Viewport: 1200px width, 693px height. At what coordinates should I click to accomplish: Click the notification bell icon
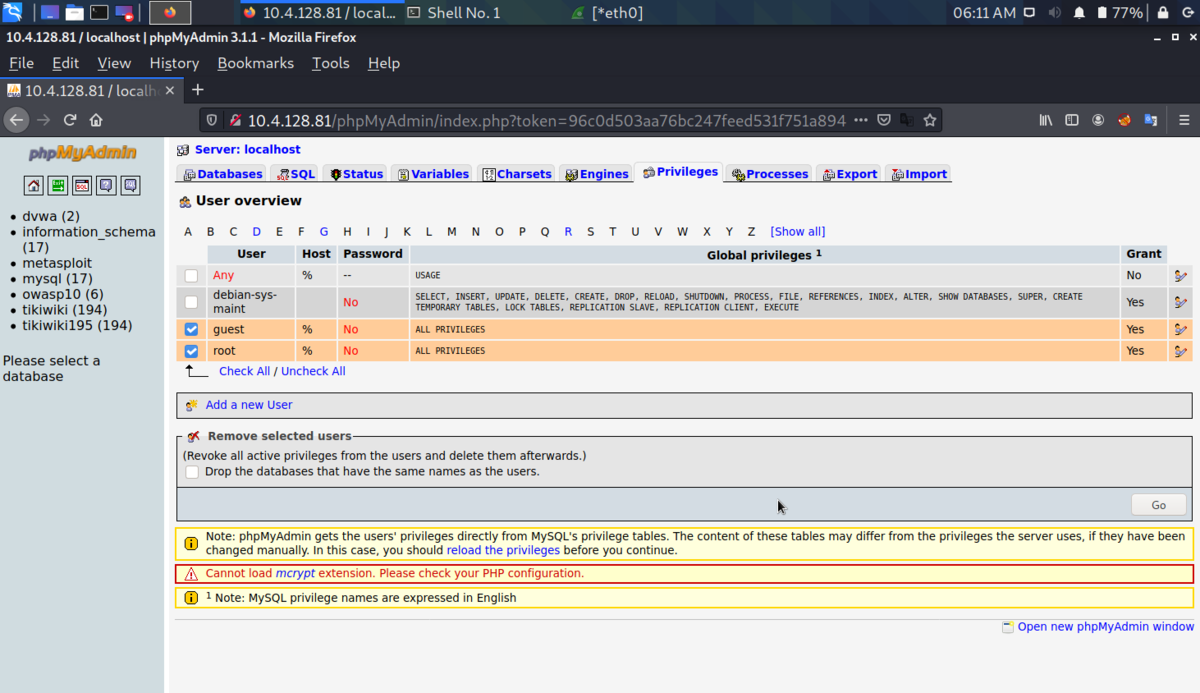1079,13
